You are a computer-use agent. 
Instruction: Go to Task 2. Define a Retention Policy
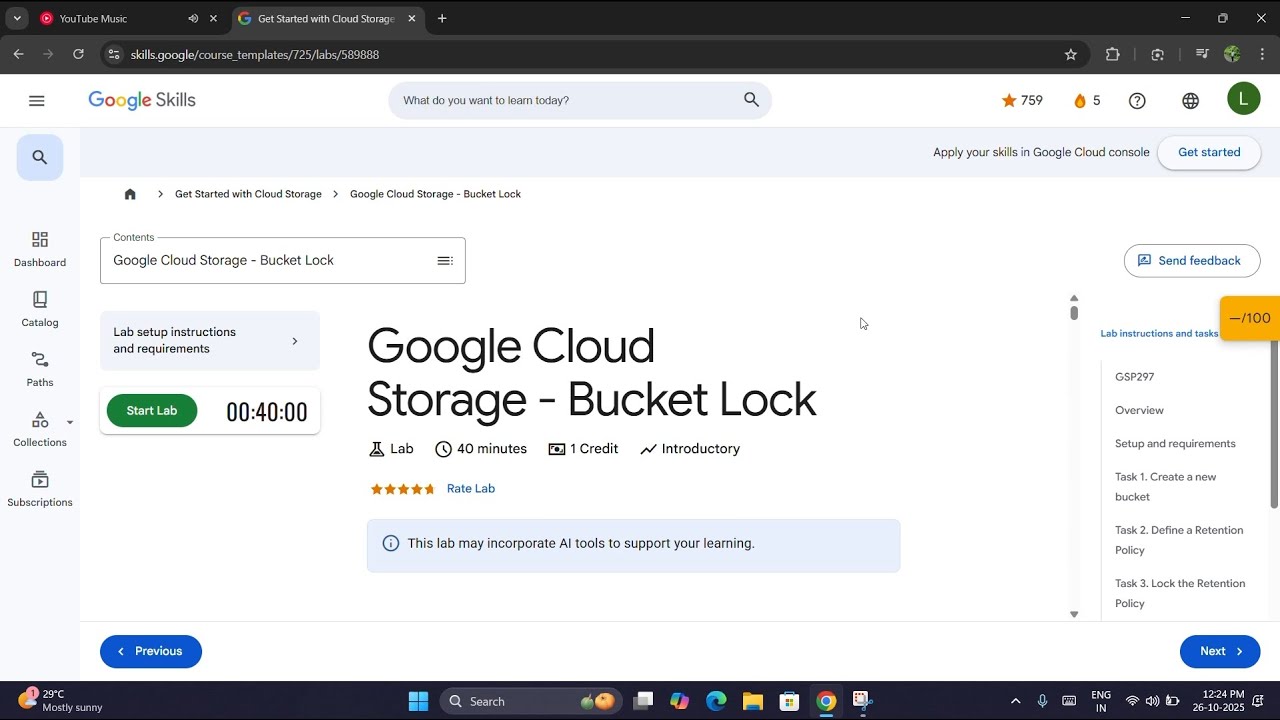click(x=1179, y=540)
